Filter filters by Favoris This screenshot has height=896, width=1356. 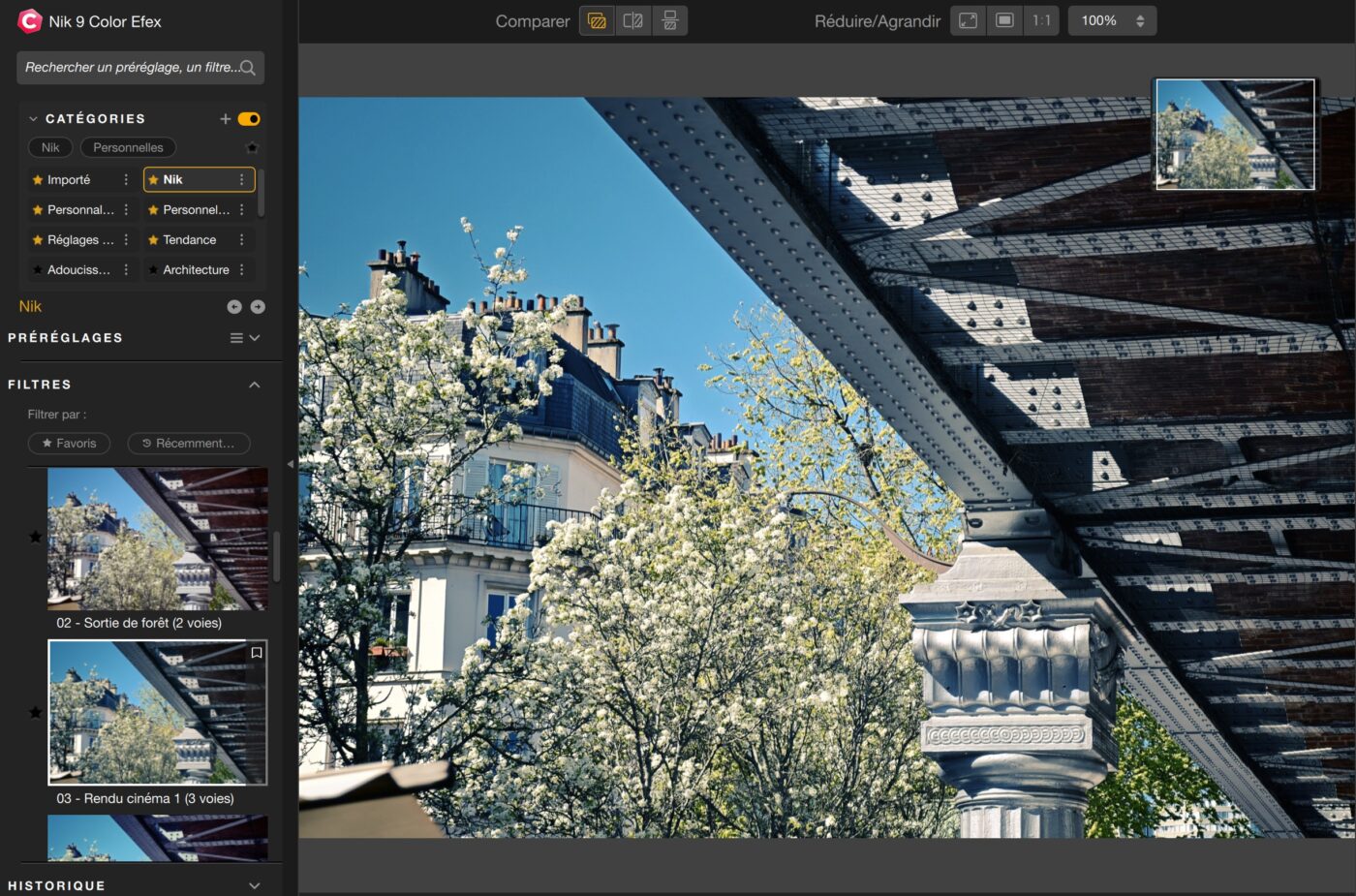69,444
